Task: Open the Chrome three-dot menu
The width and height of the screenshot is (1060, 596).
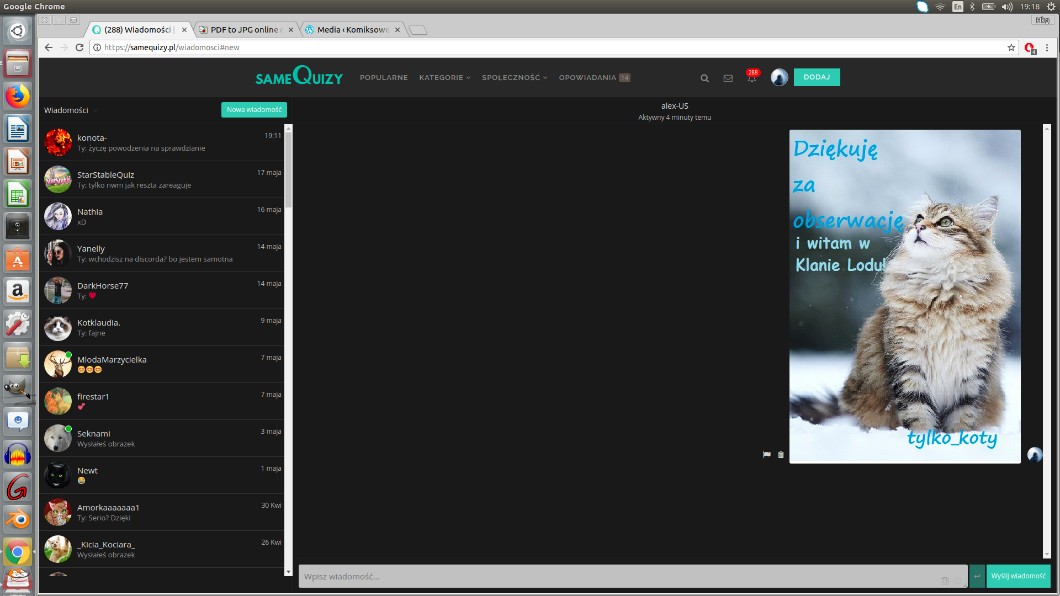Action: pyautogui.click(x=1049, y=47)
